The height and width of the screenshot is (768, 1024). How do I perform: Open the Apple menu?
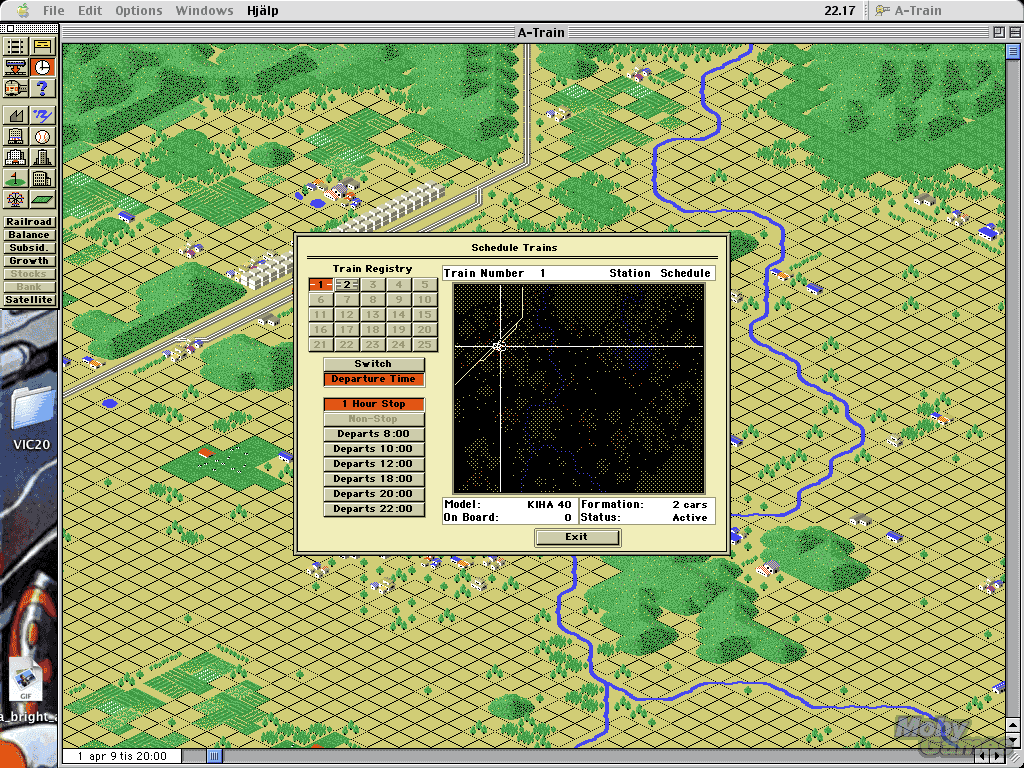coord(23,10)
